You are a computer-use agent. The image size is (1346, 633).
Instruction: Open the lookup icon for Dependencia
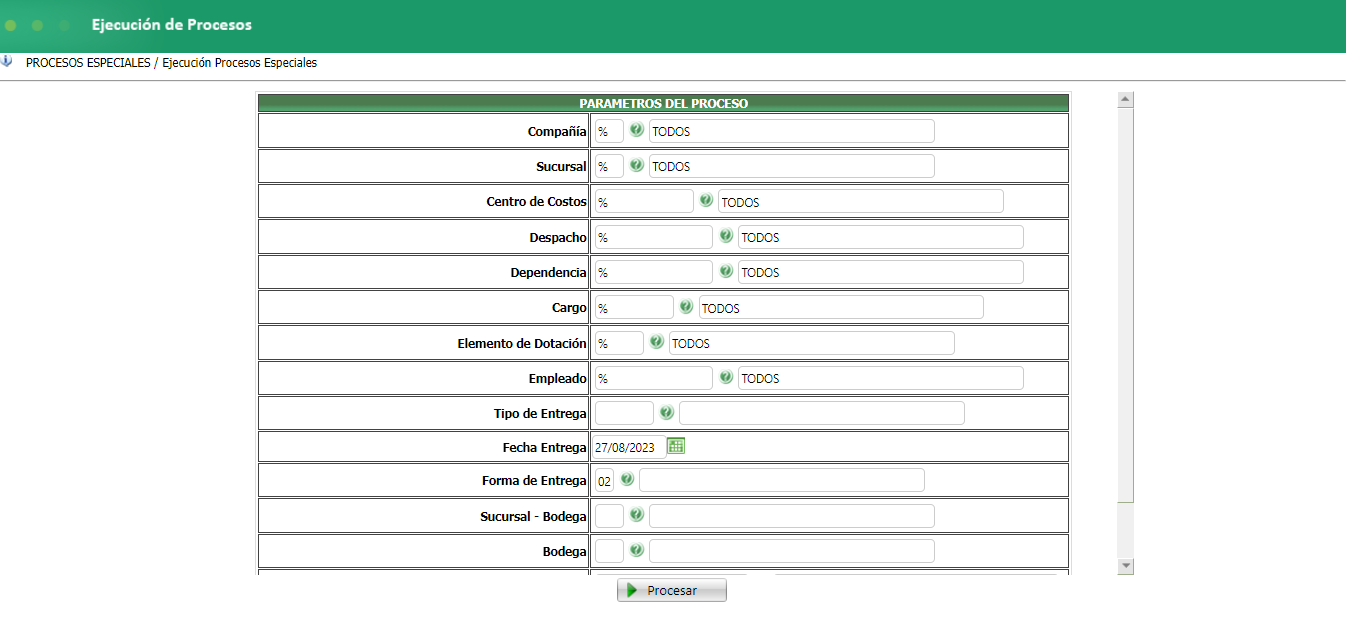[726, 271]
